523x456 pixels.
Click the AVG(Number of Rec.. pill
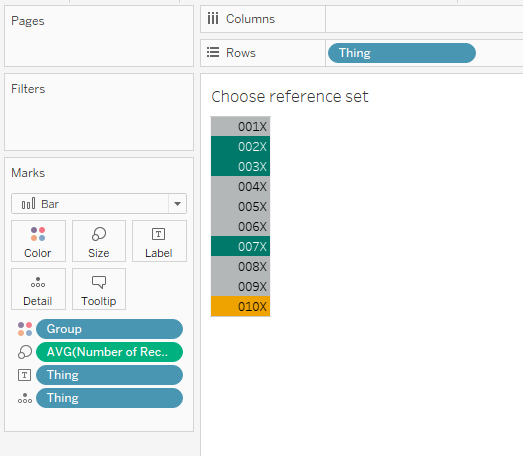(109, 352)
